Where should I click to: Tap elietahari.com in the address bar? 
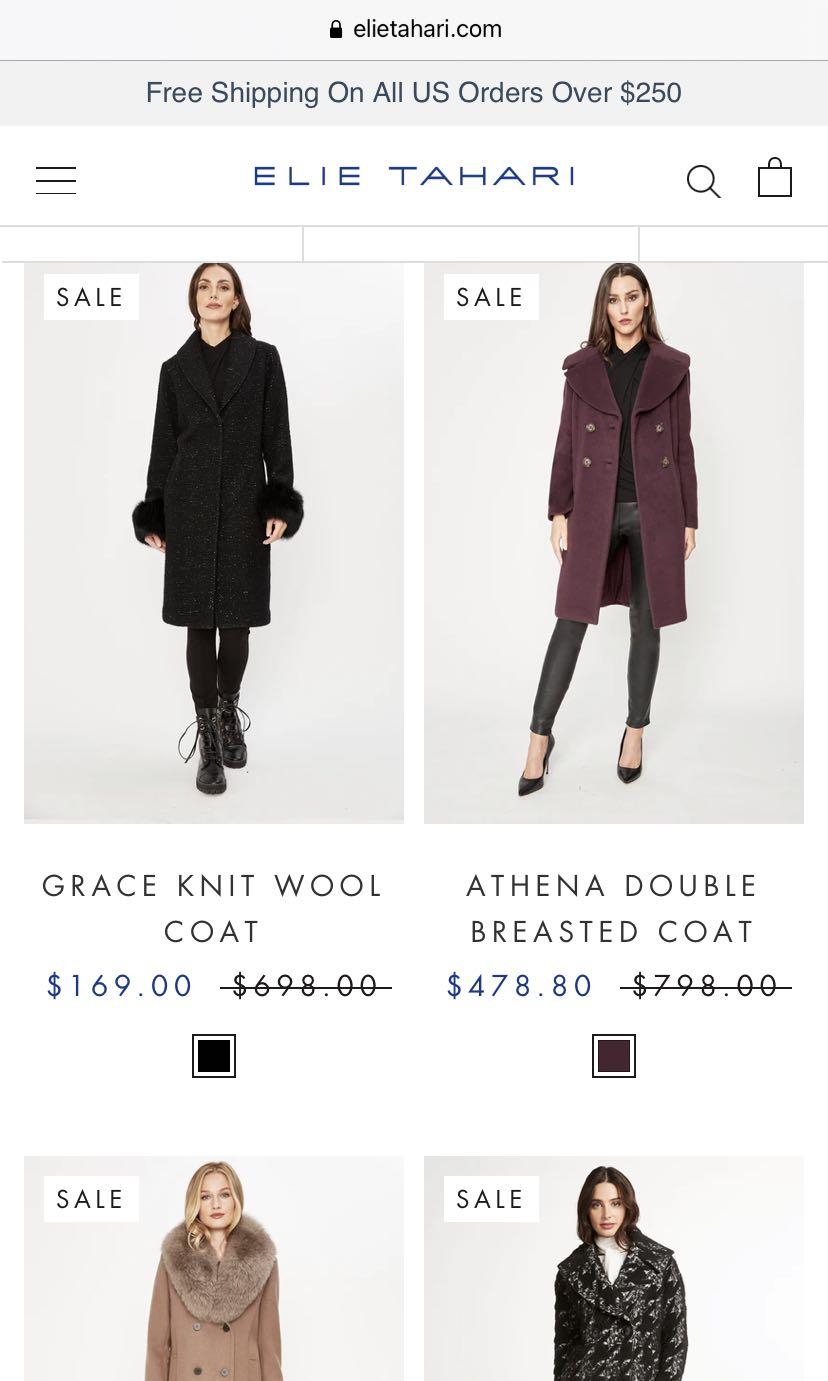click(x=427, y=29)
